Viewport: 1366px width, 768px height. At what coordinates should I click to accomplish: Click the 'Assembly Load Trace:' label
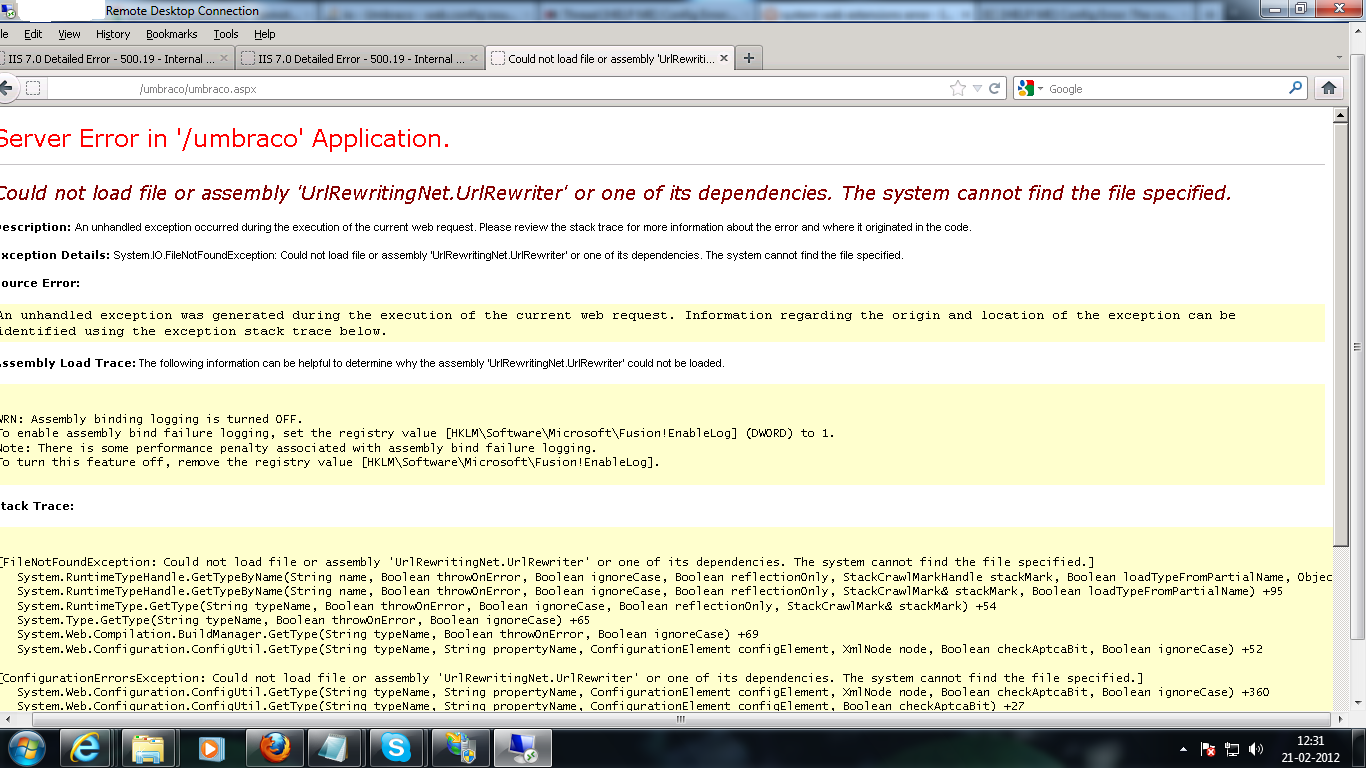tap(68, 363)
